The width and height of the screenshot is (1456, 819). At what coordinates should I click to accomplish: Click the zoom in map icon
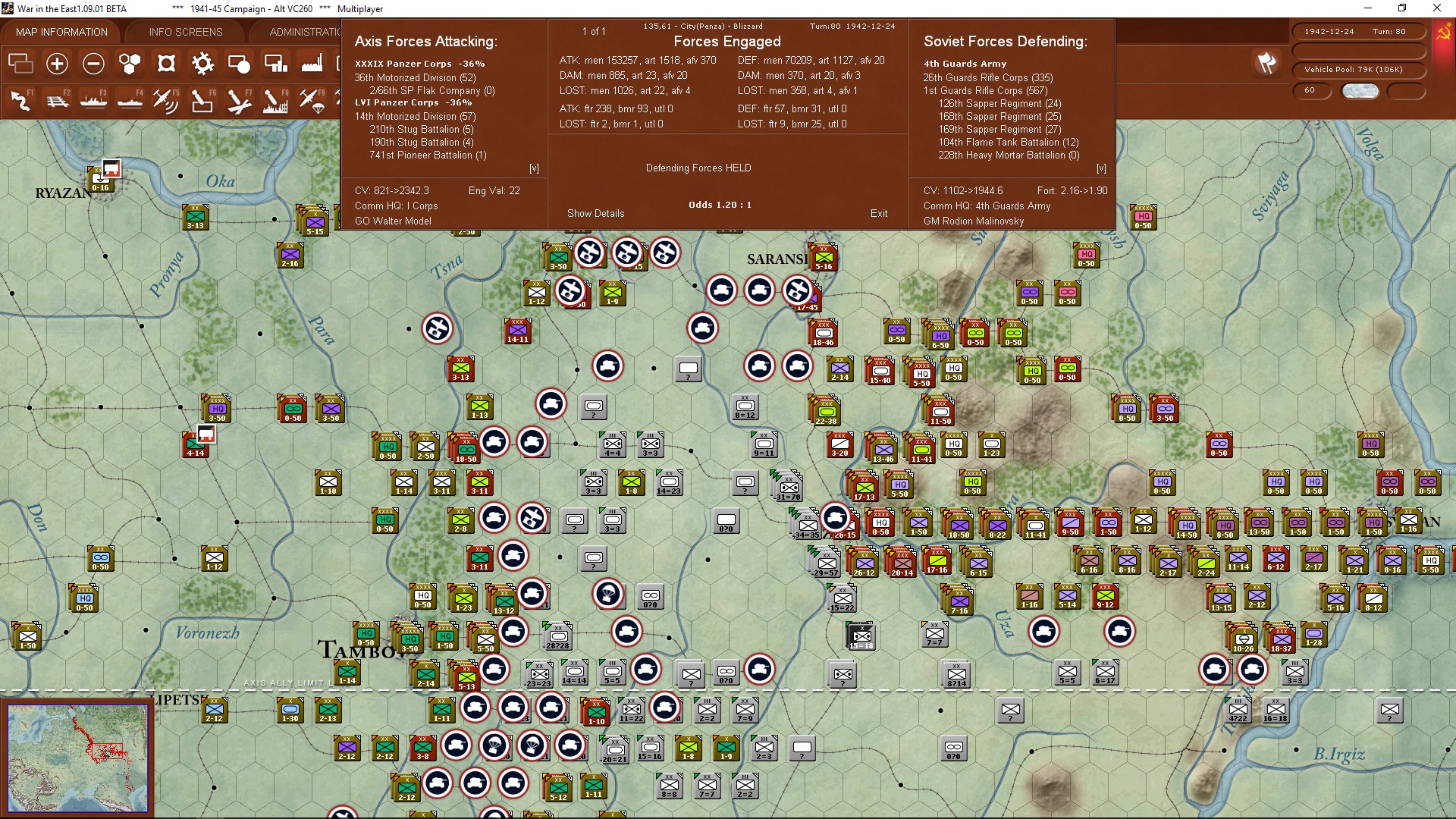pos(57,64)
